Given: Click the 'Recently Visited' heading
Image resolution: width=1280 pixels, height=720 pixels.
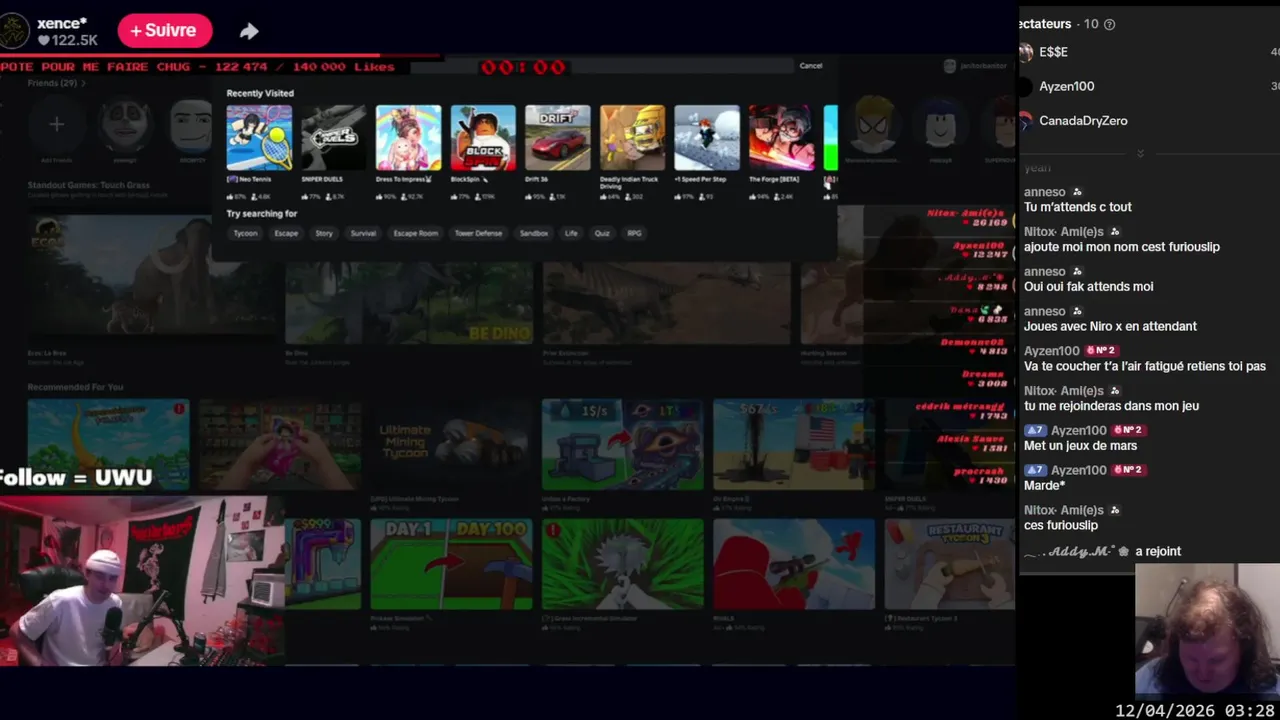Looking at the screenshot, I should (260, 93).
